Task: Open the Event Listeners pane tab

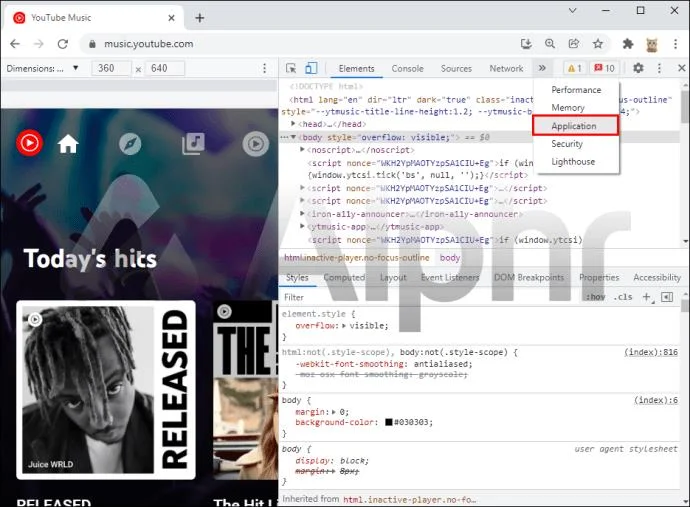Action: tap(450, 278)
